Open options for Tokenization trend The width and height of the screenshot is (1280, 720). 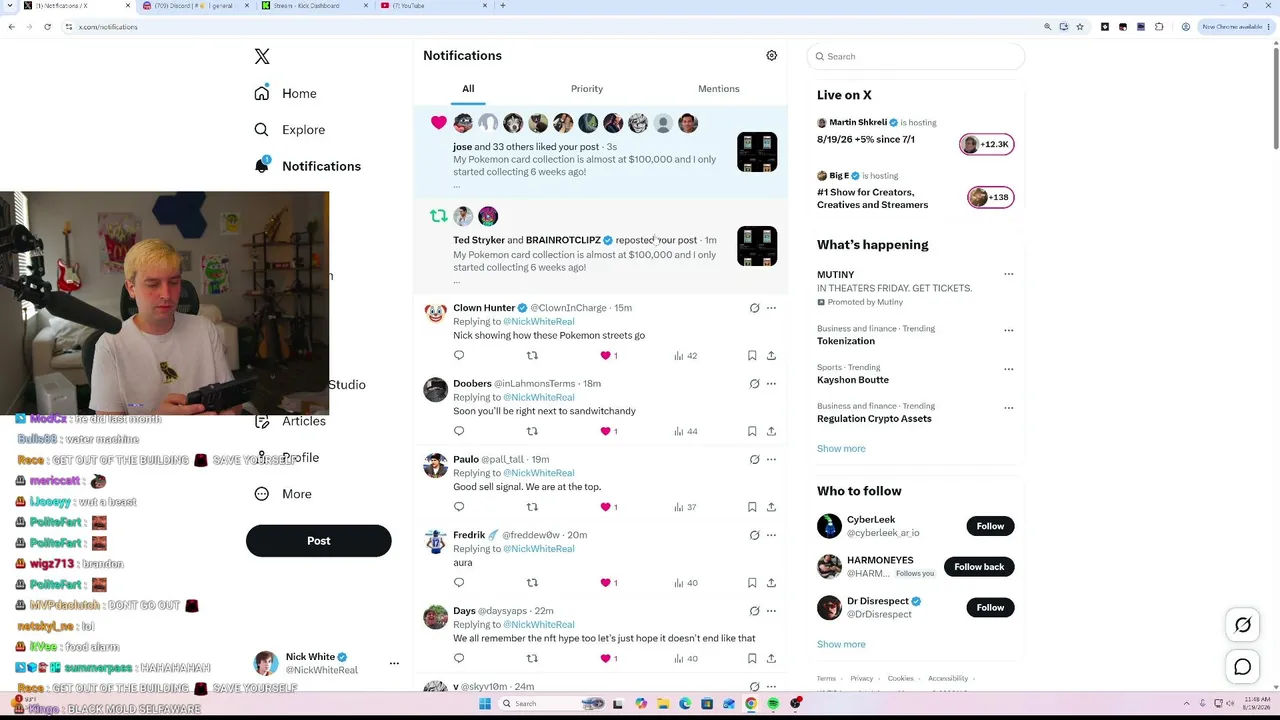coord(1008,330)
